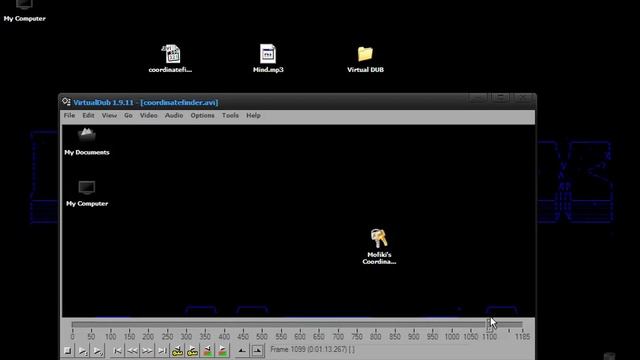
Task: Open the Help menu
Action: click(x=253, y=116)
